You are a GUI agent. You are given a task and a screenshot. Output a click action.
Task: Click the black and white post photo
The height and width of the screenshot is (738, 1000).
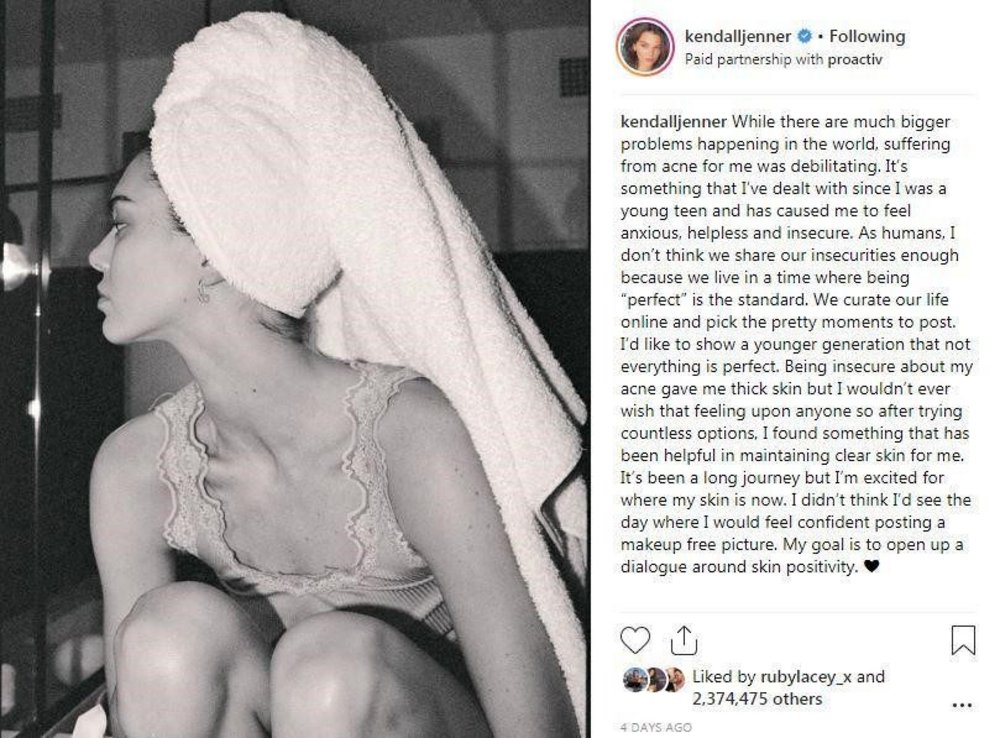click(295, 369)
